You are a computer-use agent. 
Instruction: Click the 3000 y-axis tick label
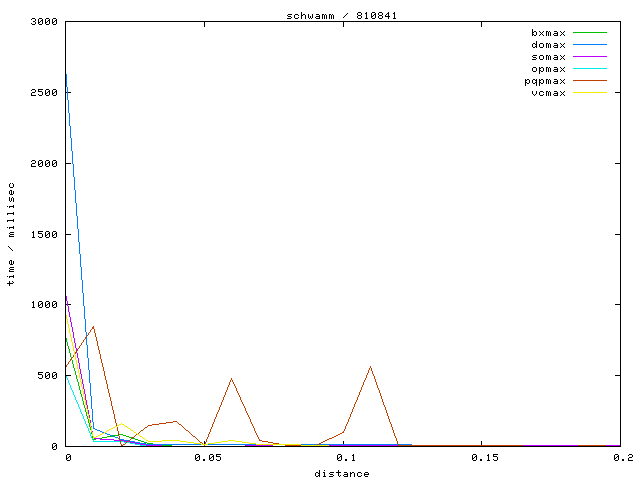[x=45, y=21]
